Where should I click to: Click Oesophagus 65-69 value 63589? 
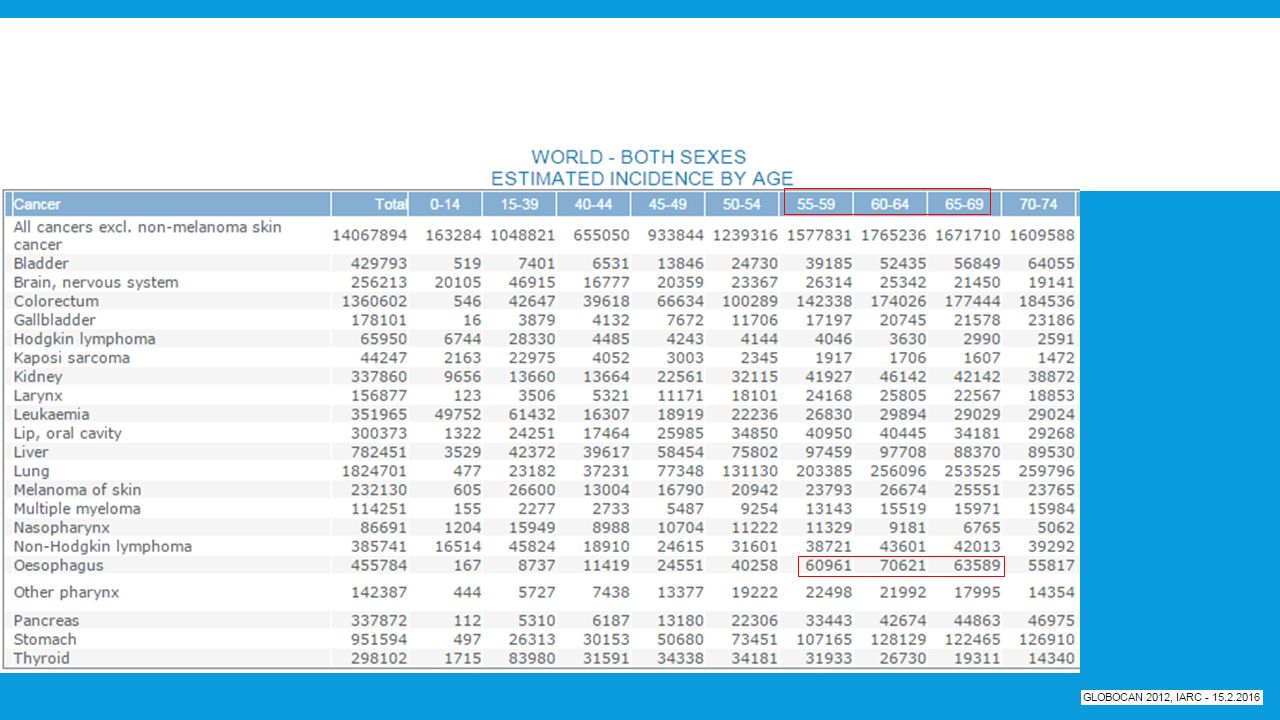(x=975, y=566)
